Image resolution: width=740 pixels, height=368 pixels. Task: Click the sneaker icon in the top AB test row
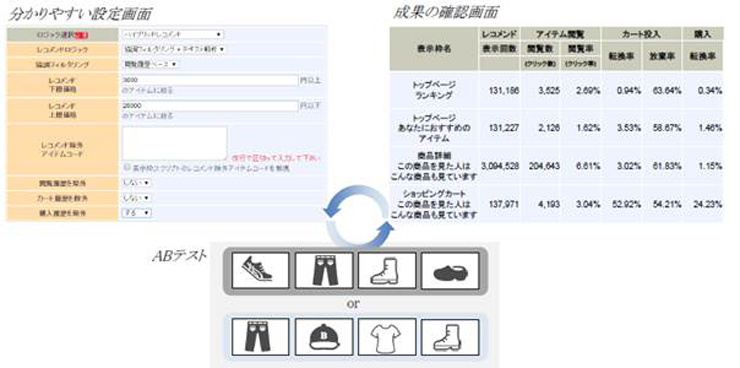[260, 270]
